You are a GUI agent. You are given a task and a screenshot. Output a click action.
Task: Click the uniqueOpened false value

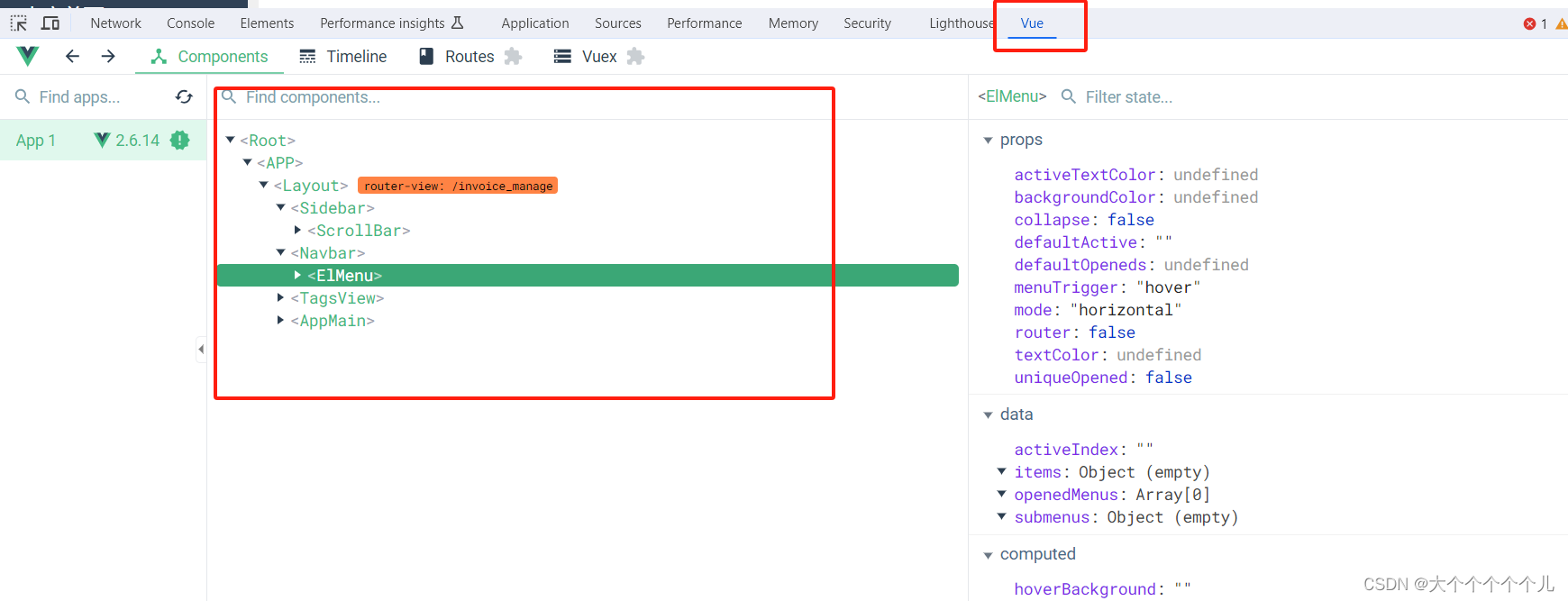[x=1169, y=378]
